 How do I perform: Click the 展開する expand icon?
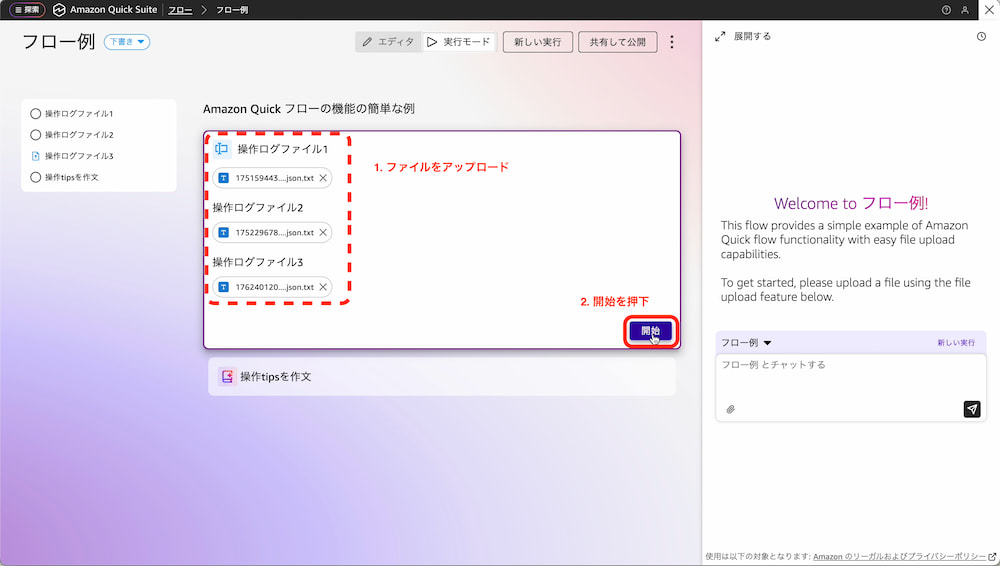click(720, 36)
